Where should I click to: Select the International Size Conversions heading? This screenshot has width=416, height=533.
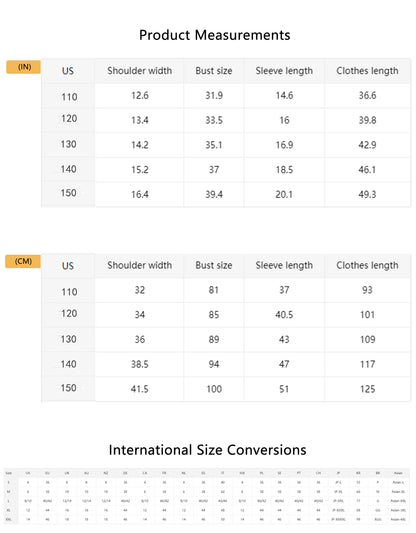207,450
